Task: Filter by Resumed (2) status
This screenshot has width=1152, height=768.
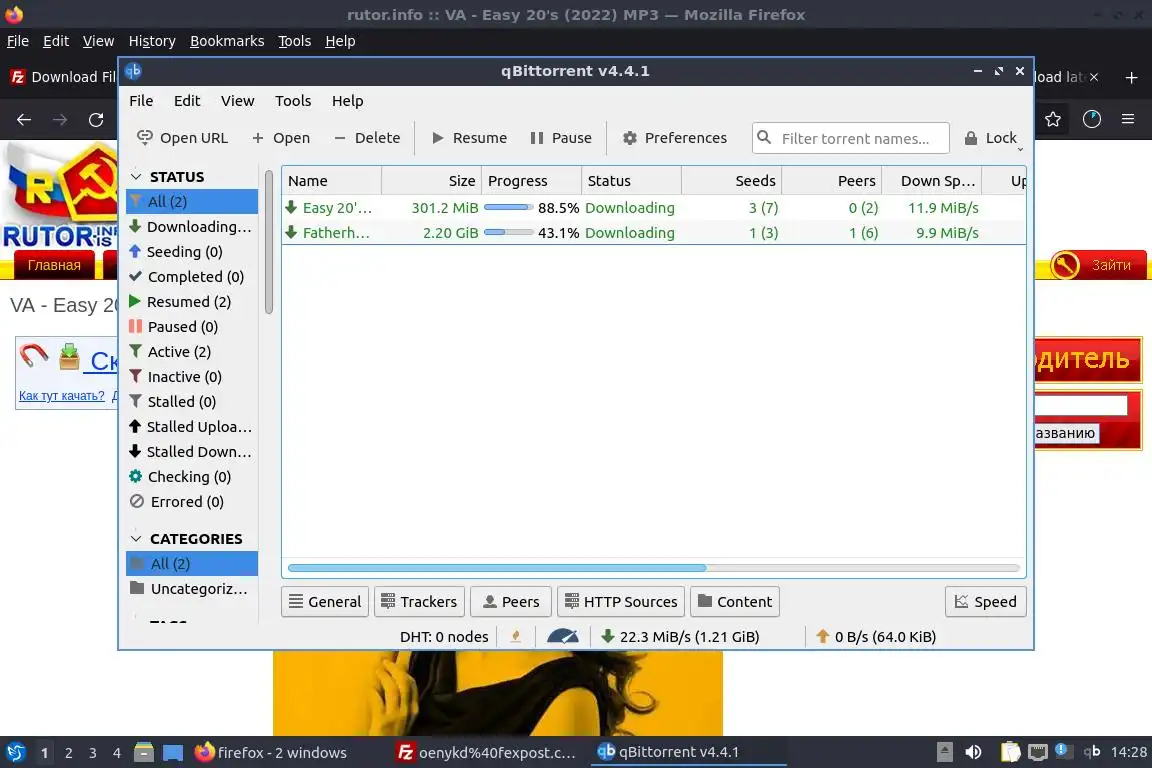Action: 192,301
